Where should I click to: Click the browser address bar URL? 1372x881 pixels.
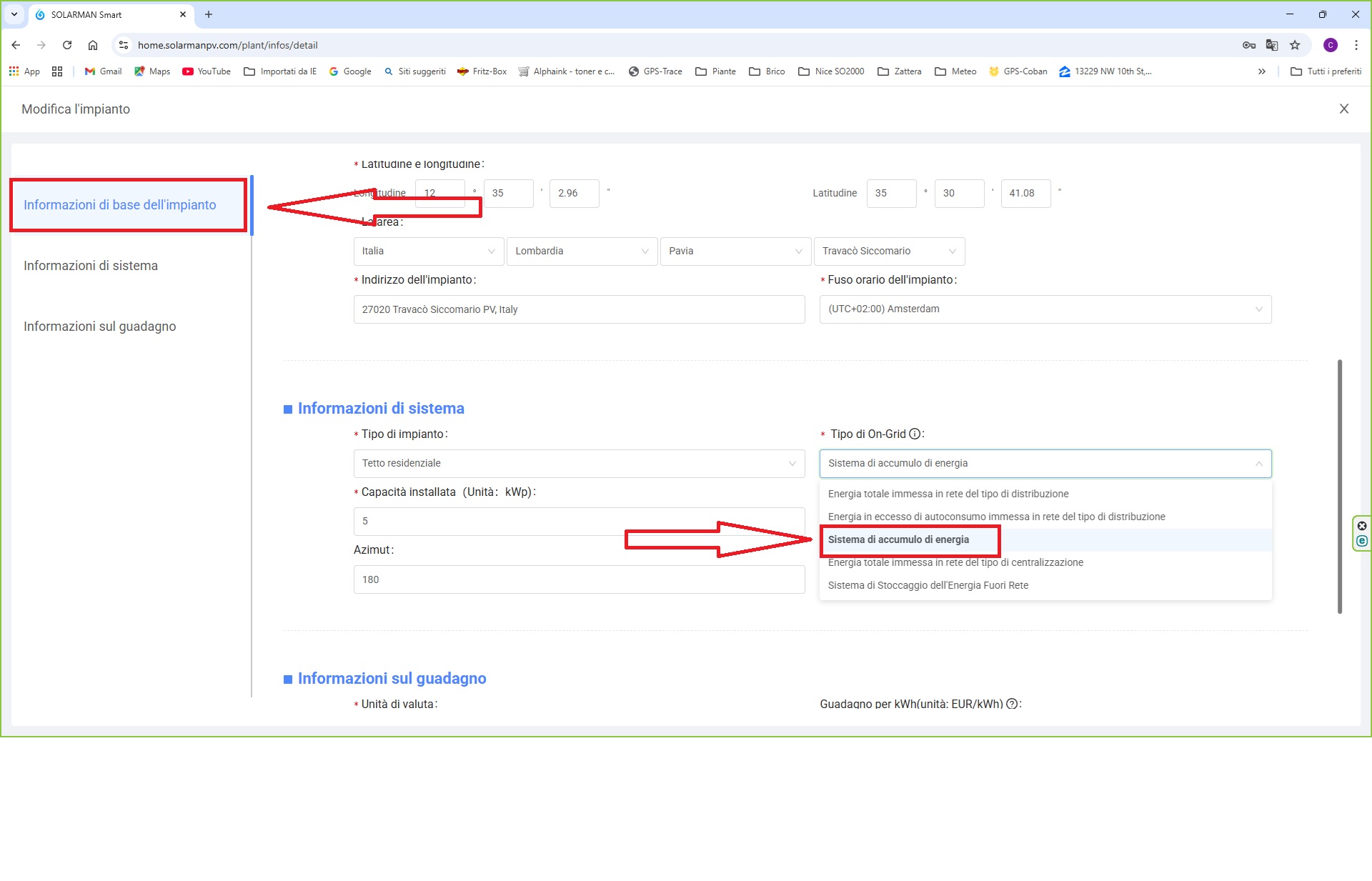click(x=228, y=45)
